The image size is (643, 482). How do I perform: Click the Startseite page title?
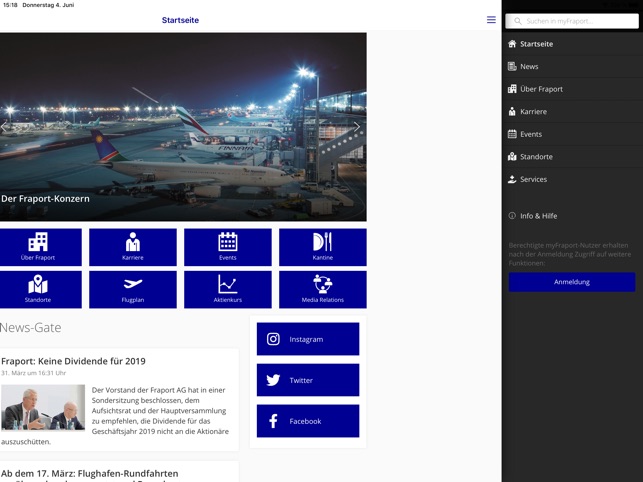pyautogui.click(x=180, y=20)
